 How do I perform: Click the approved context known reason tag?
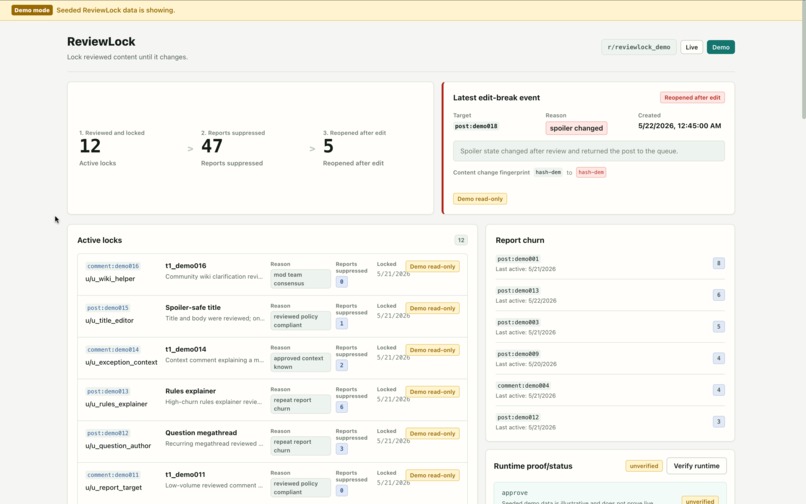pos(300,363)
